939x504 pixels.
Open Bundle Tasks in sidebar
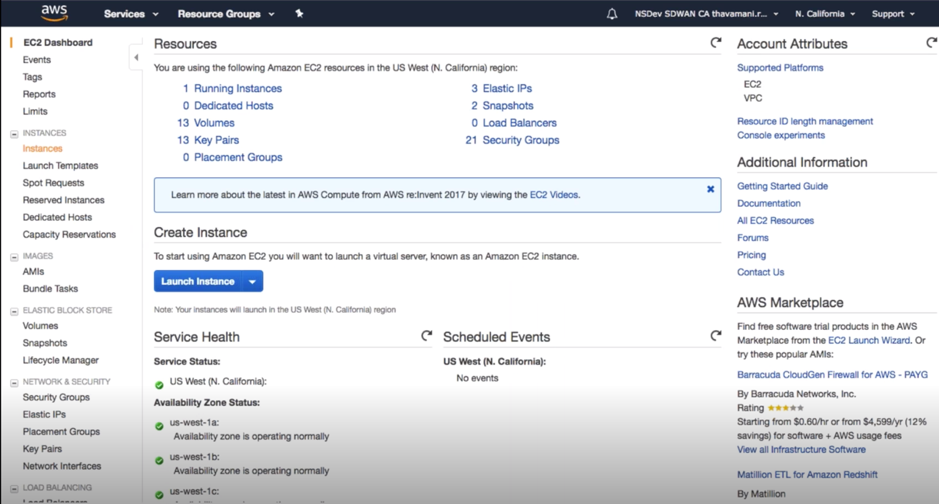(50, 289)
